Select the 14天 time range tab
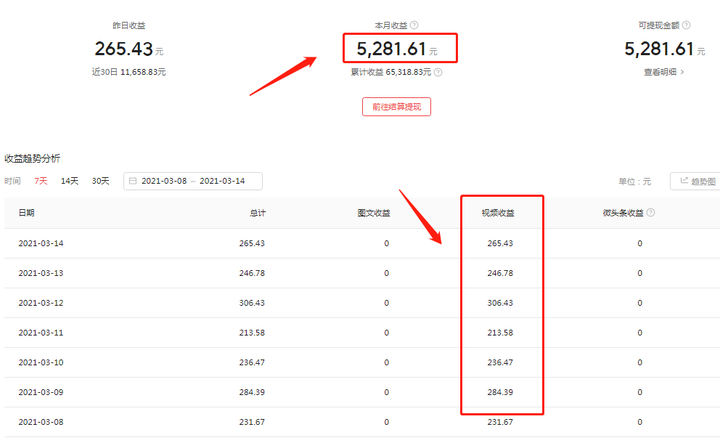The image size is (720, 443). pyautogui.click(x=69, y=181)
